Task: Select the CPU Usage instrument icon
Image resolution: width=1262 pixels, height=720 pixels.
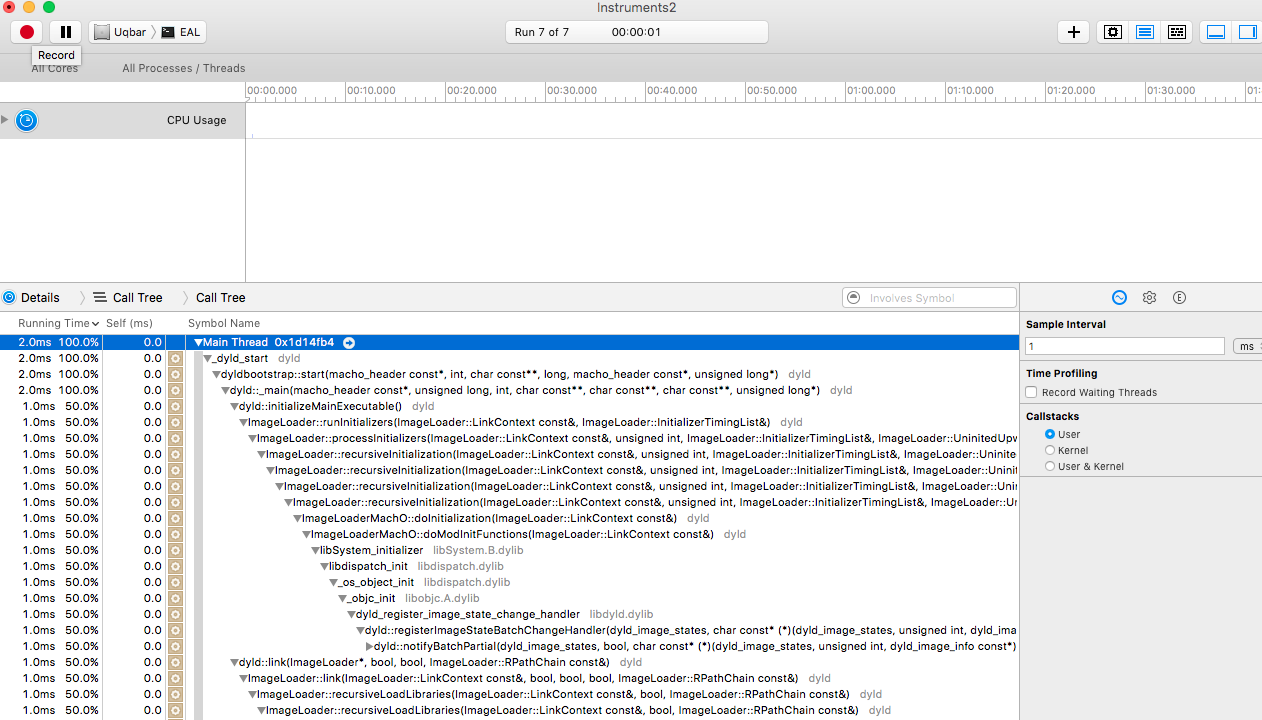Action: click(x=26, y=120)
